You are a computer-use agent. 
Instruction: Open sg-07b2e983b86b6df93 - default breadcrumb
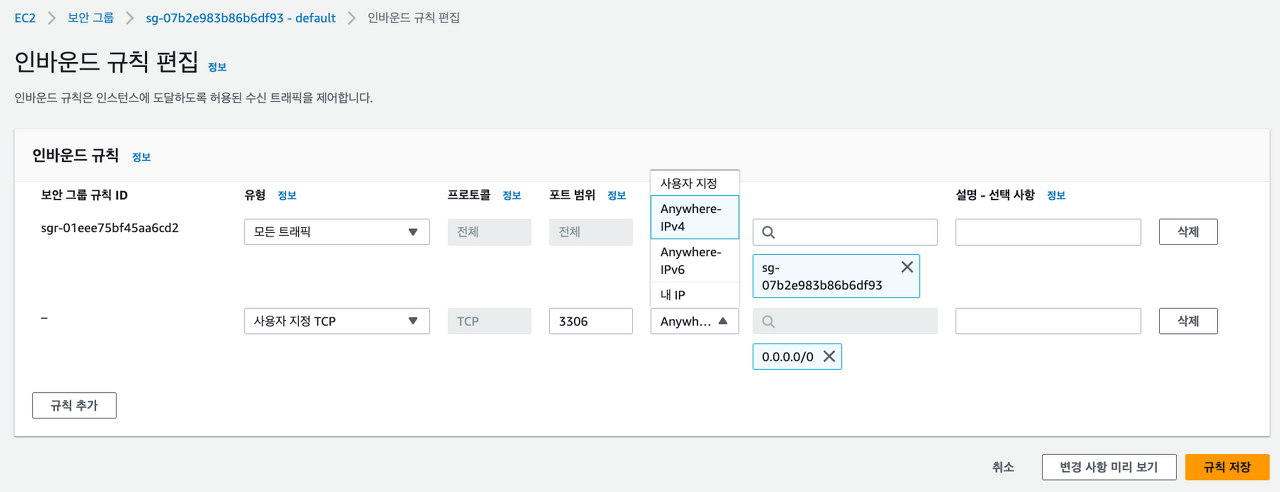coord(241,18)
